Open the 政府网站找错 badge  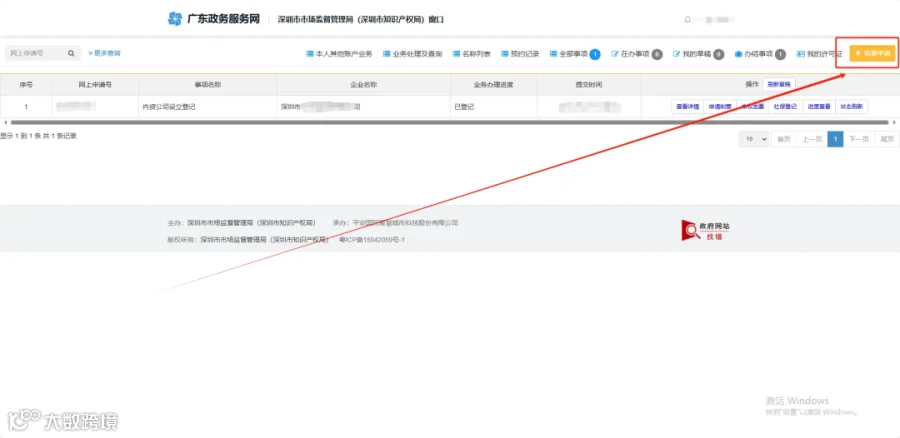pos(705,230)
